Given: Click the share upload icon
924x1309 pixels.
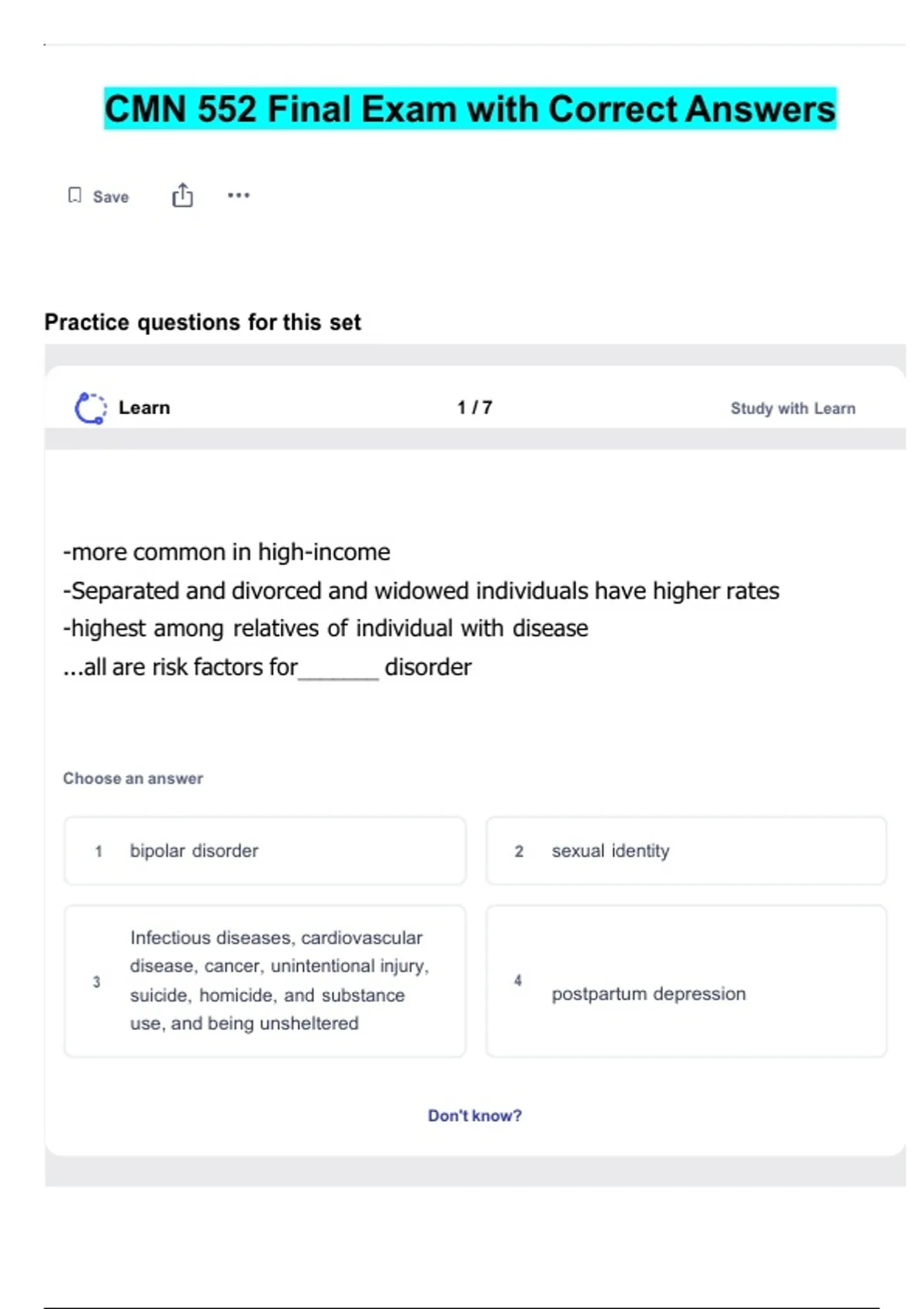Looking at the screenshot, I should click(182, 196).
